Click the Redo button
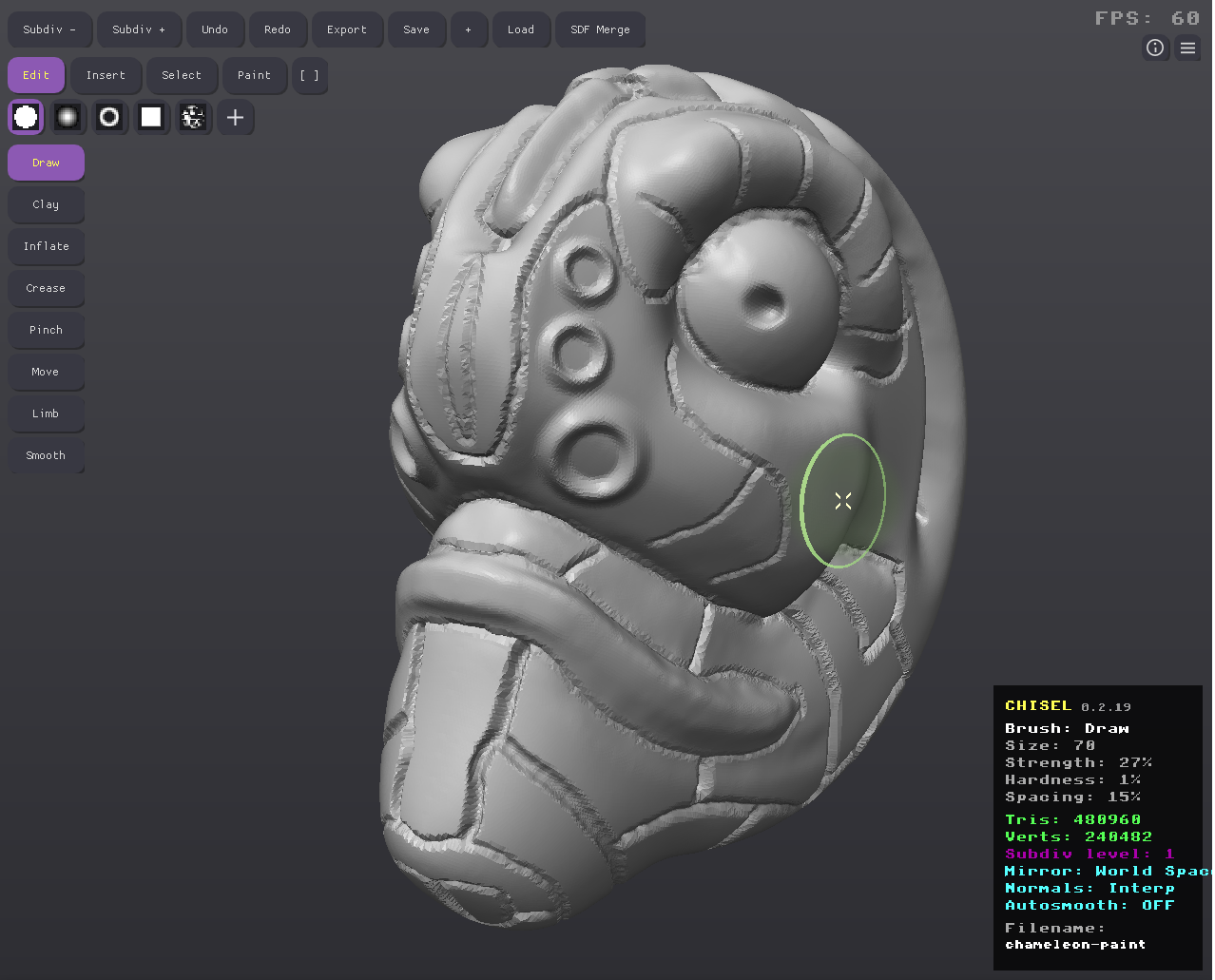Viewport: 1215px width, 980px height. point(278,29)
